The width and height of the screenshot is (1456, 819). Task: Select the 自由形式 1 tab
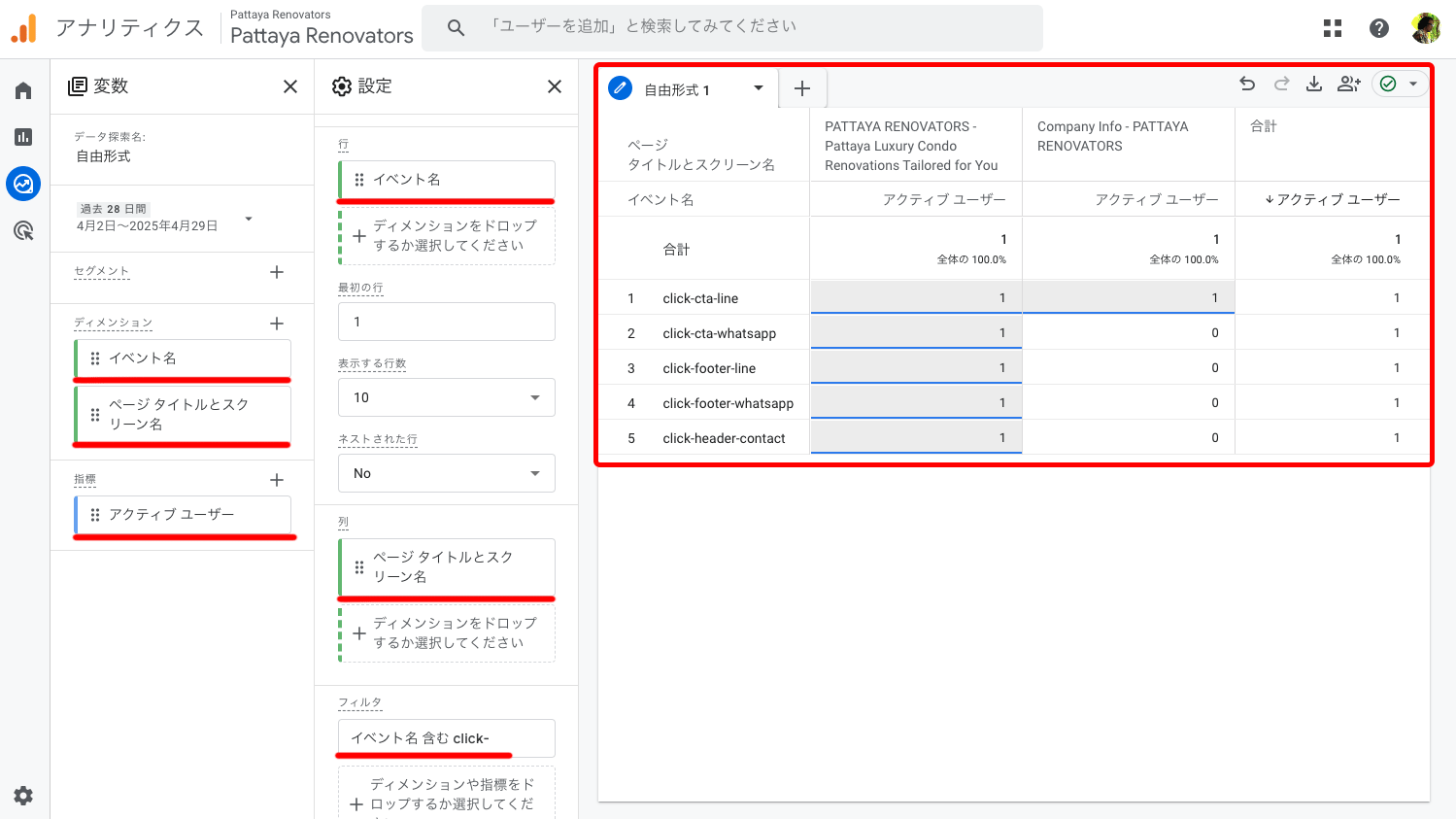click(678, 89)
